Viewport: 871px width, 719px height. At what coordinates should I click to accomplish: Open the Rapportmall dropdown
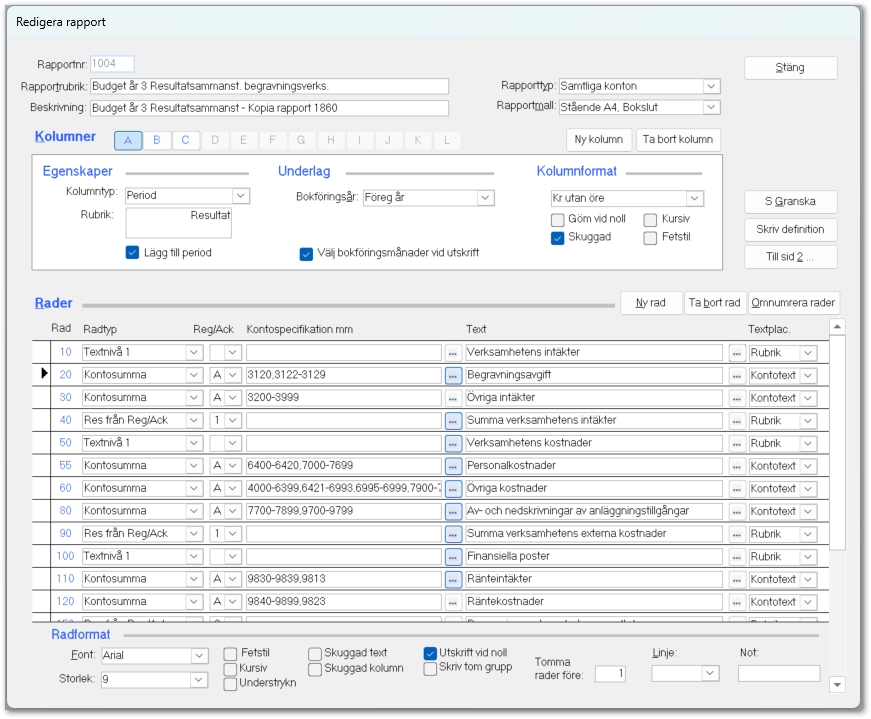coord(711,107)
